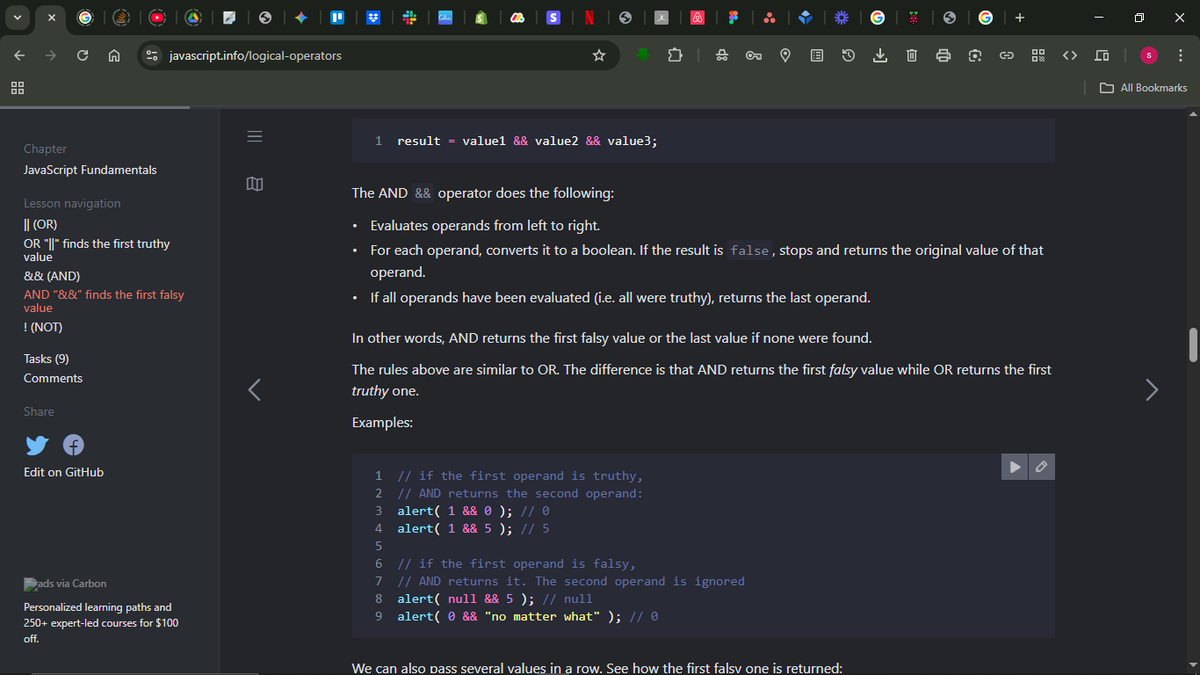This screenshot has width=1200, height=675.
Task: Open a new browser tab
Action: [1019, 17]
